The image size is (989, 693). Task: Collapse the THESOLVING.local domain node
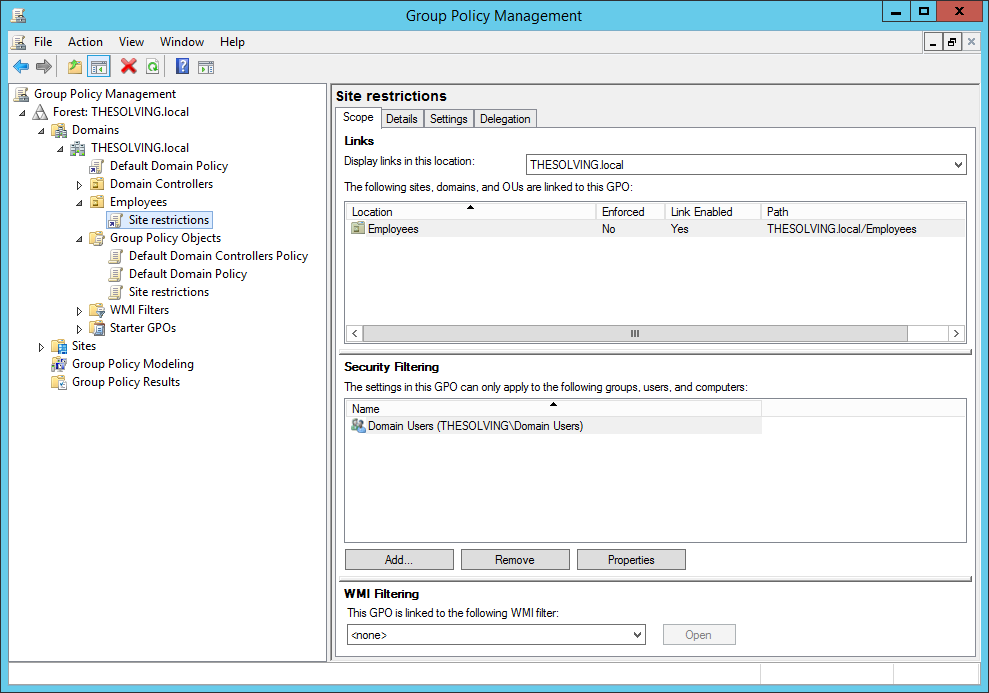60,149
